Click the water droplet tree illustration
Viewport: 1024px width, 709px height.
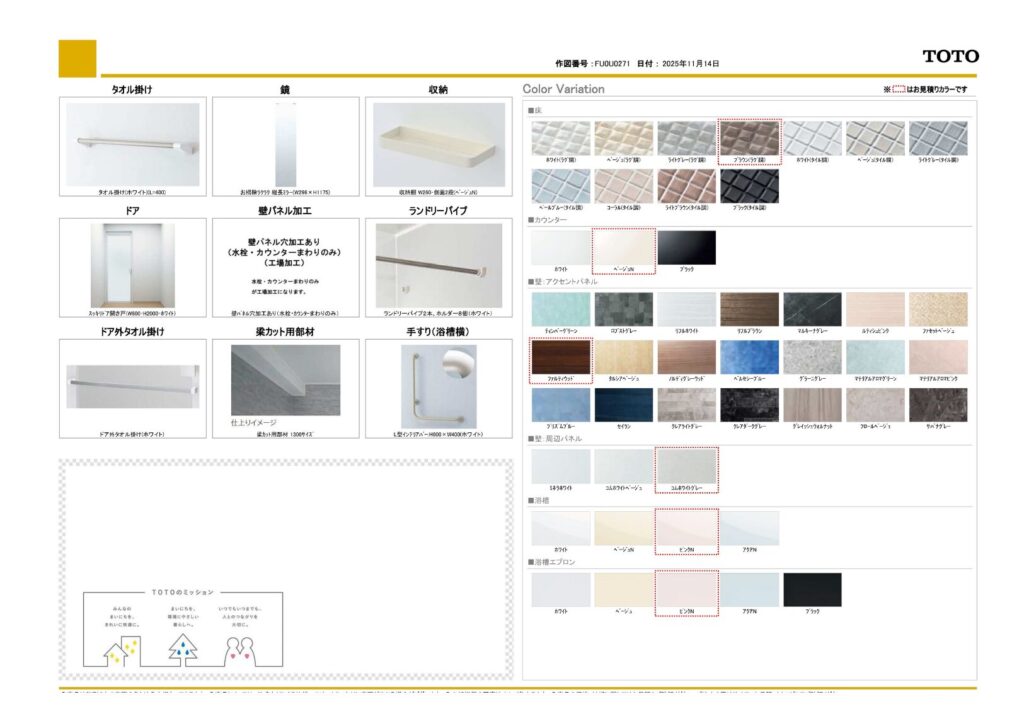pos(182,647)
